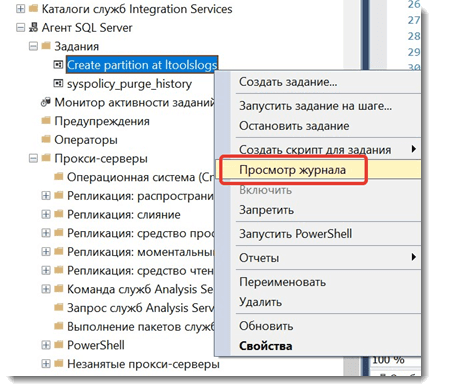Screen dimensions: 452x391
Task: Click the Команда служб Analysis Services folder icon
Action: 58,288
